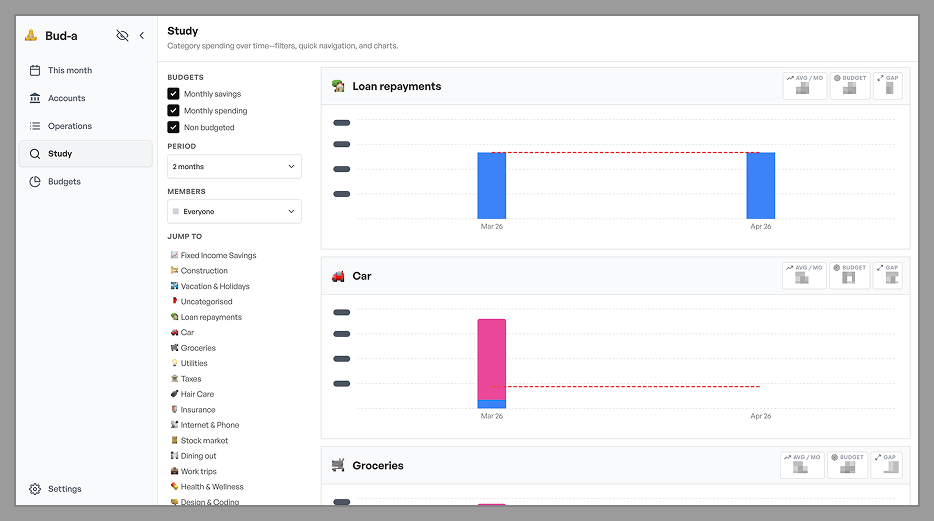Collapse the sidebar with the chevron
Viewport: 934px width, 521px height.
tap(142, 36)
